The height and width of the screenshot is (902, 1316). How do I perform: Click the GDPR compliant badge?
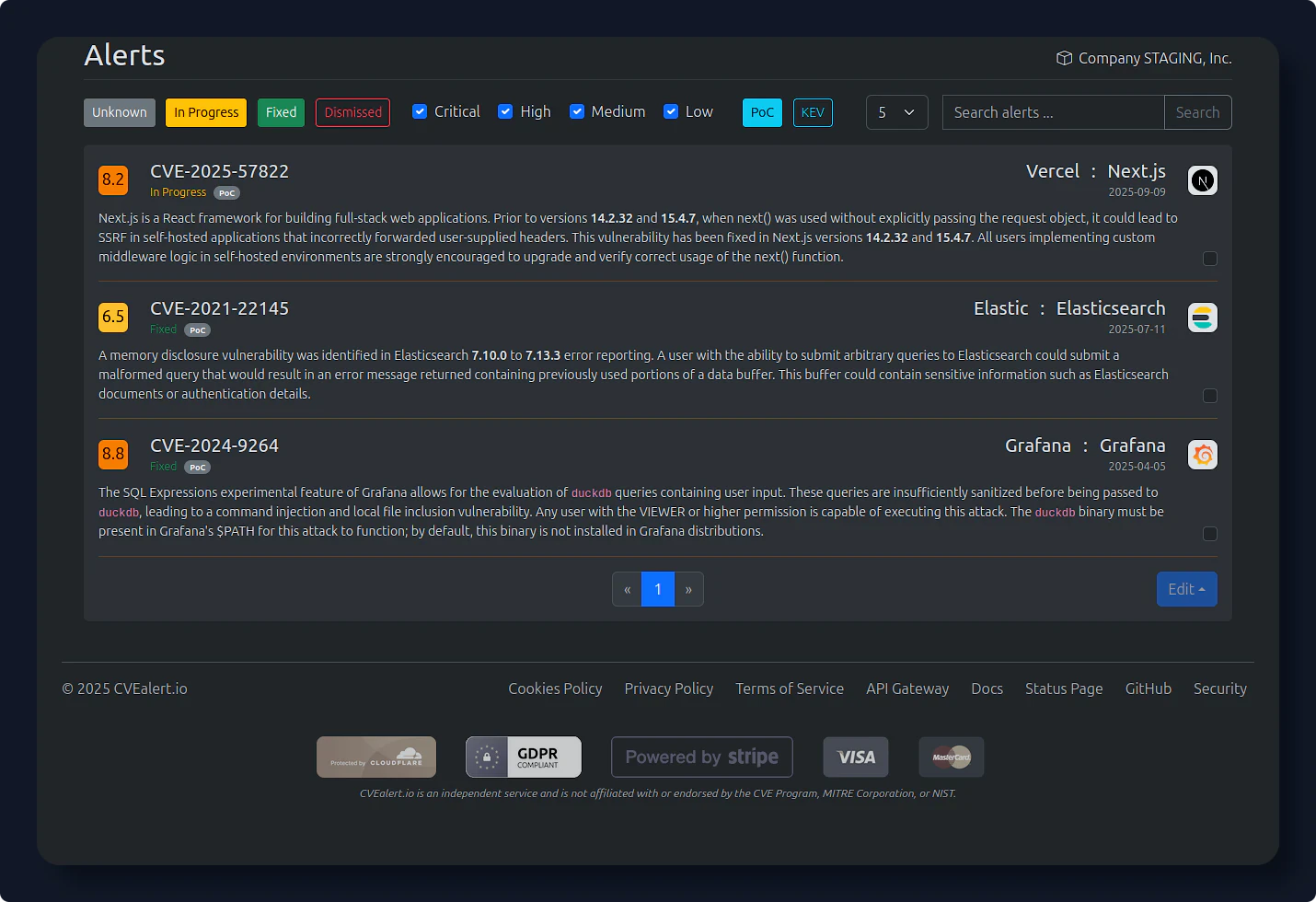pos(523,757)
